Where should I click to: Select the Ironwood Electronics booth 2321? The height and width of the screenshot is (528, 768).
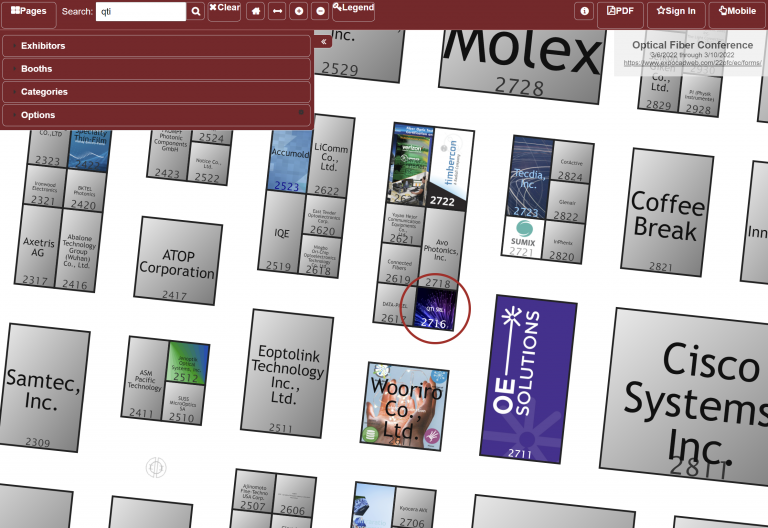click(44, 186)
